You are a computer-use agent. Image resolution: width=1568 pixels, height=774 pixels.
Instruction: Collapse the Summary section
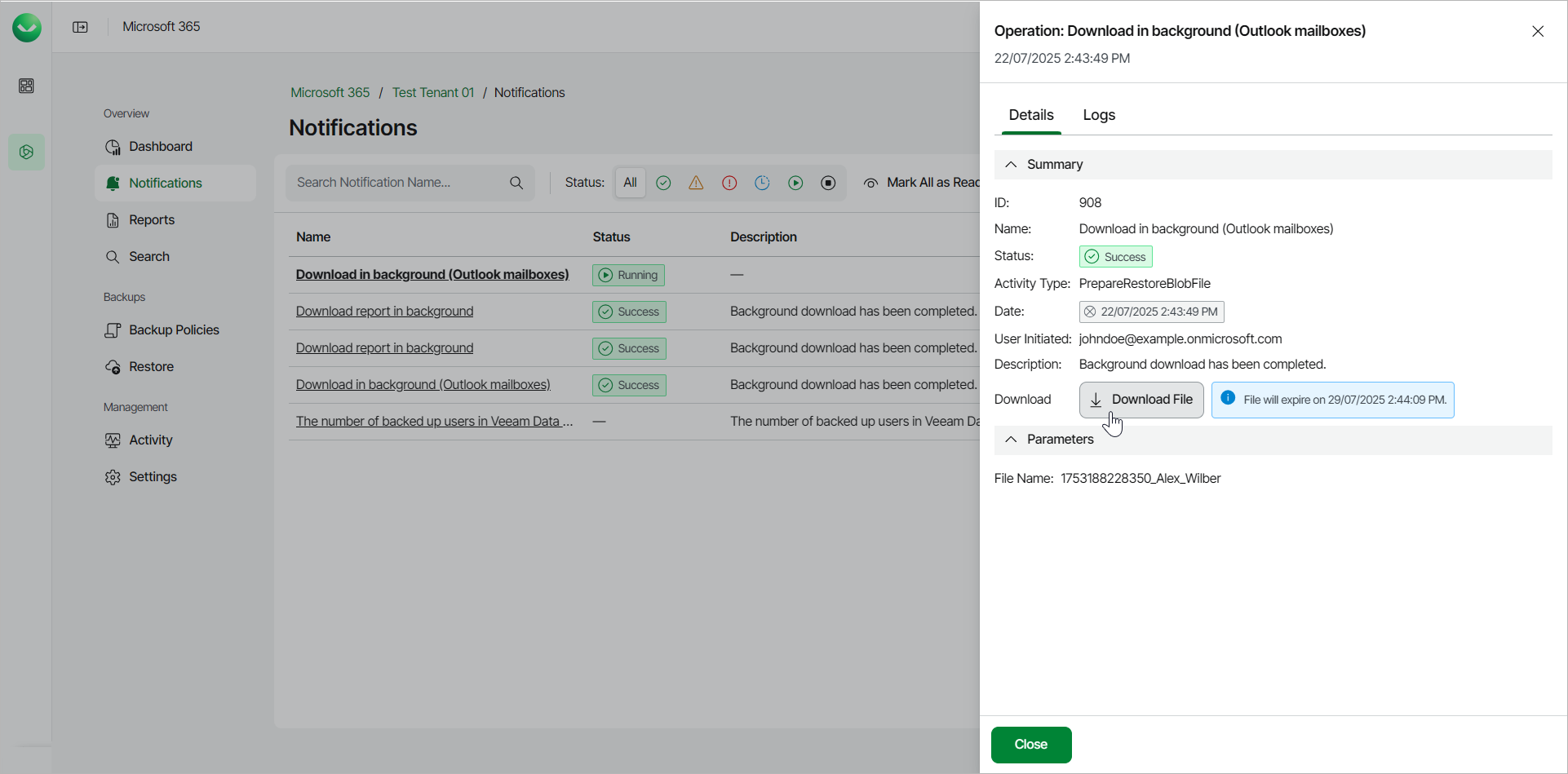pos(1011,164)
